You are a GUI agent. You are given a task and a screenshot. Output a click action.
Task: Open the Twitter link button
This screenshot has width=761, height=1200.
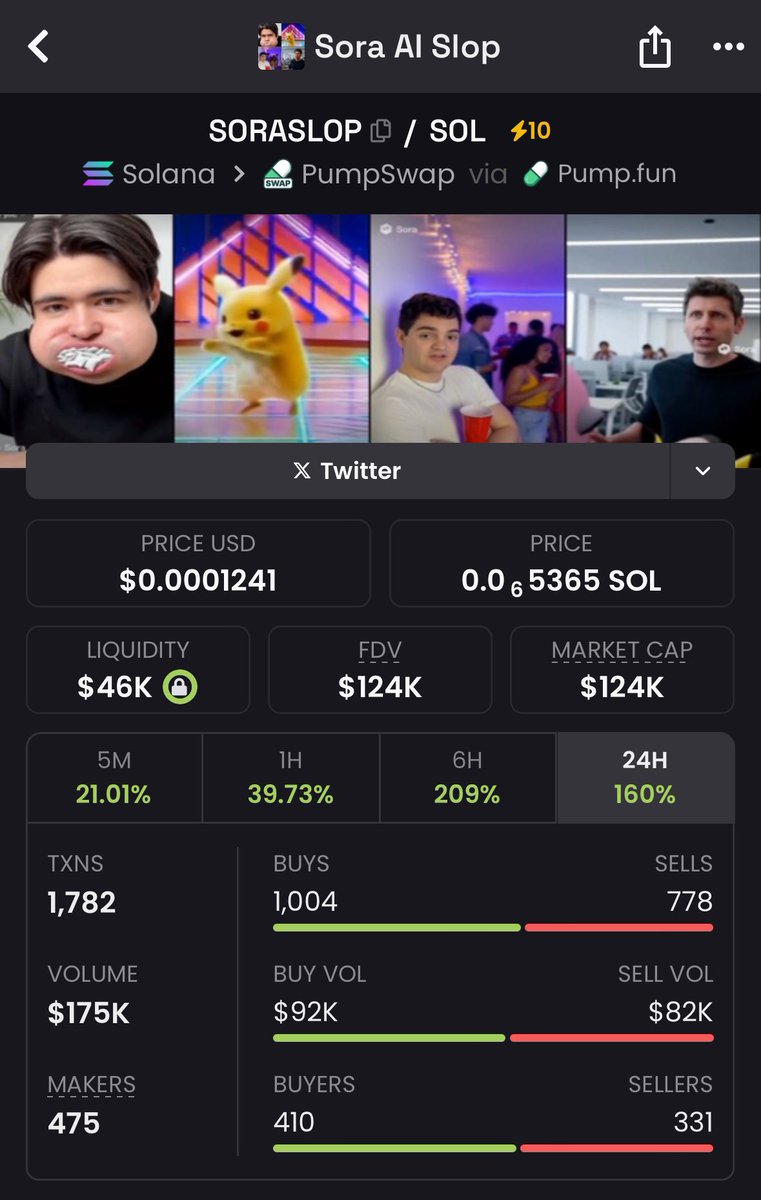click(347, 471)
